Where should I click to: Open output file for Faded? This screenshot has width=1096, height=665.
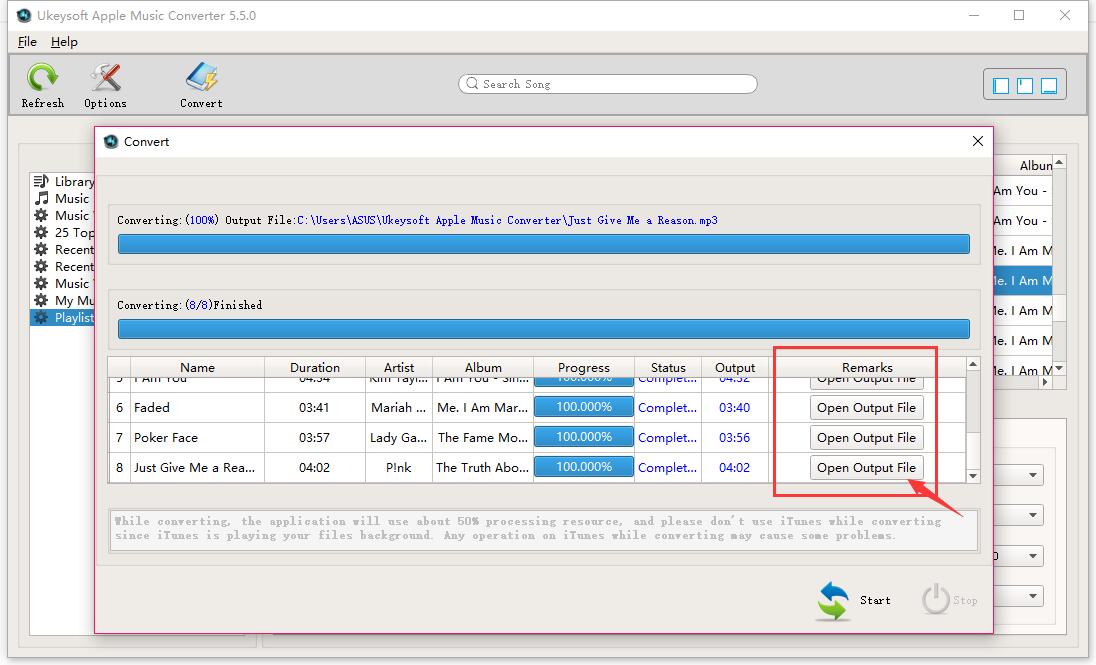[x=866, y=408]
